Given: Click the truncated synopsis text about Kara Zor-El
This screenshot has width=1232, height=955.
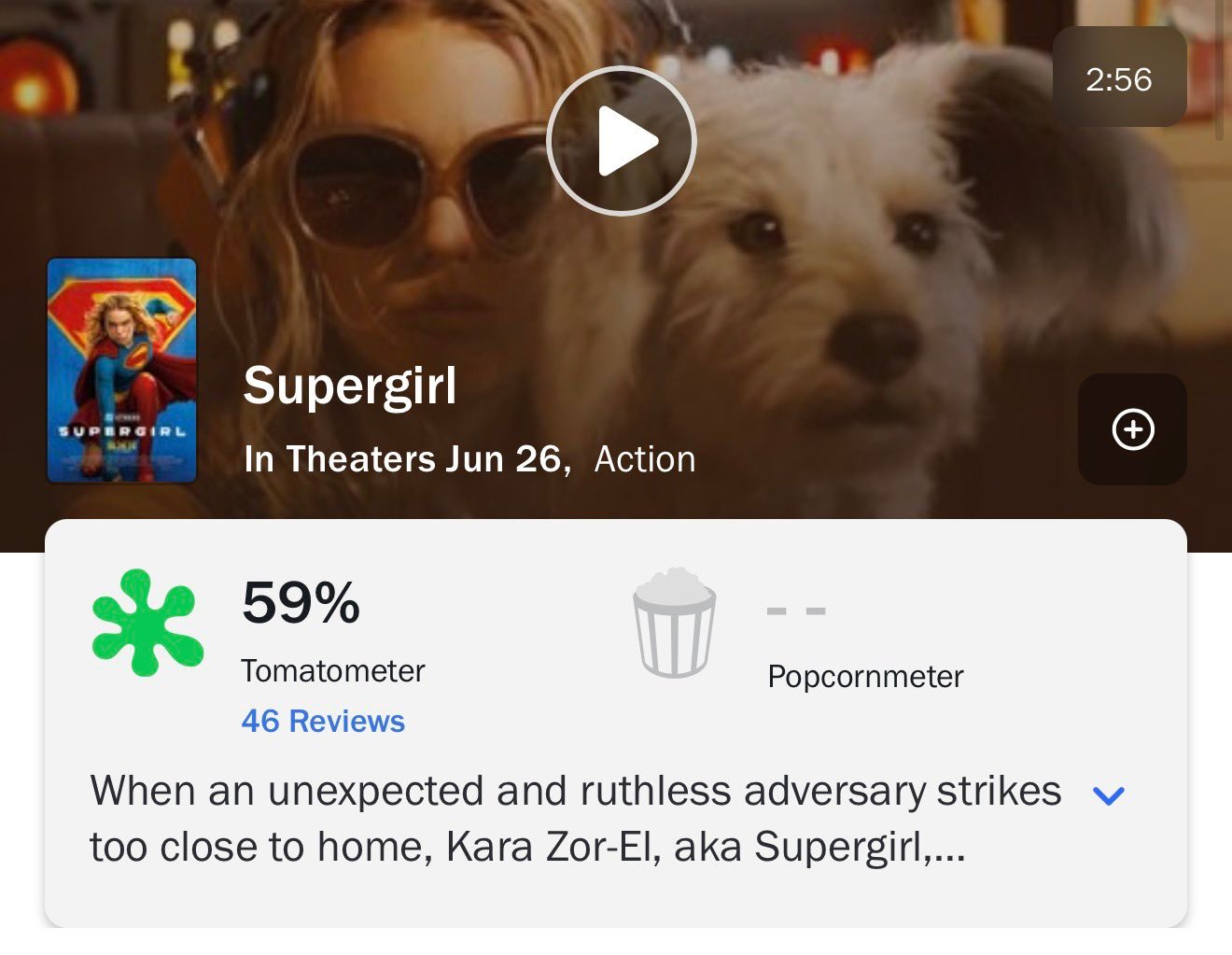Looking at the screenshot, I should (x=575, y=819).
